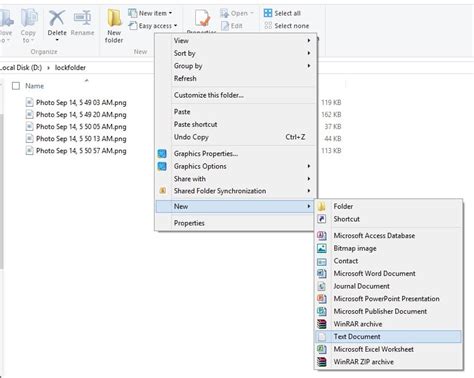The image size is (474, 378).
Task: Select Text Document in New submenu
Action: tap(388, 337)
